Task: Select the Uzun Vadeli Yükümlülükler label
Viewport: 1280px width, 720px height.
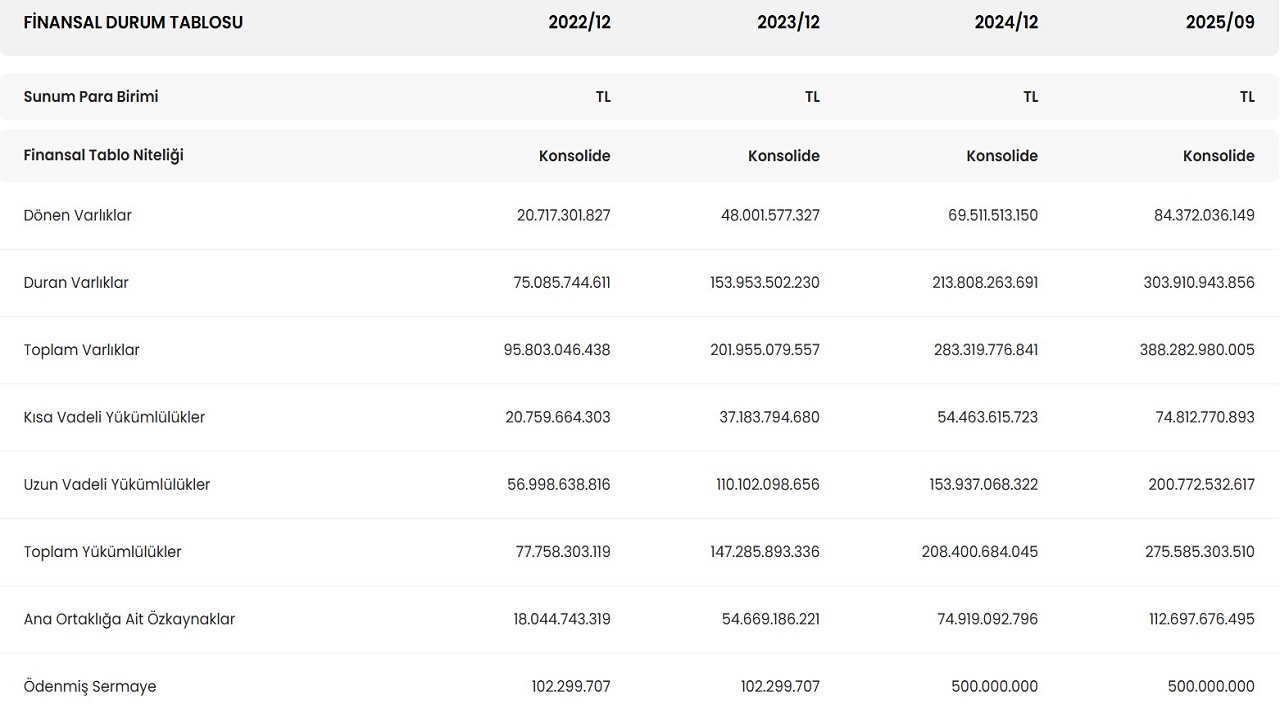Action: pyautogui.click(x=117, y=484)
